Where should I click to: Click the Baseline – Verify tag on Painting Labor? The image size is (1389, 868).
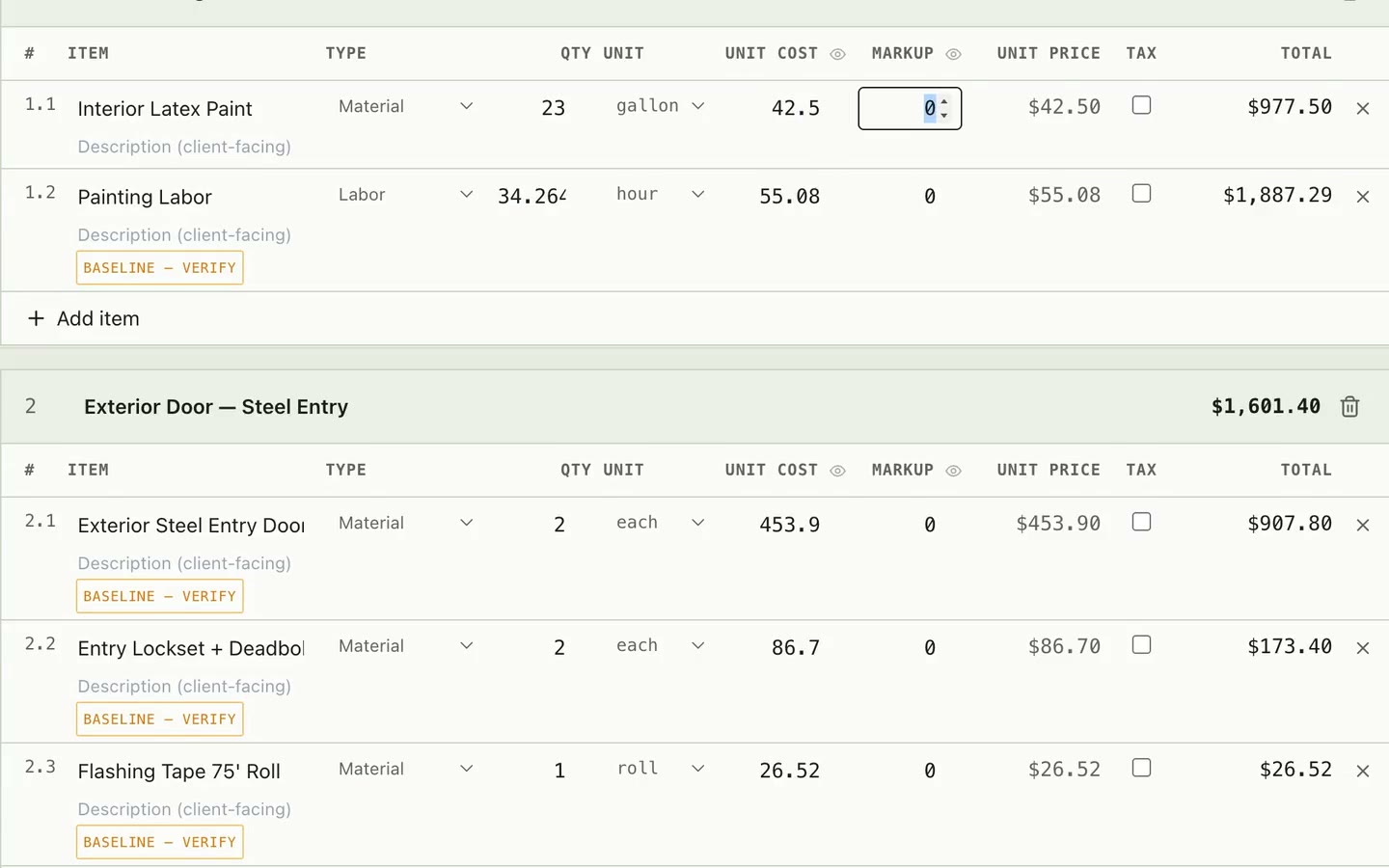pyautogui.click(x=160, y=268)
